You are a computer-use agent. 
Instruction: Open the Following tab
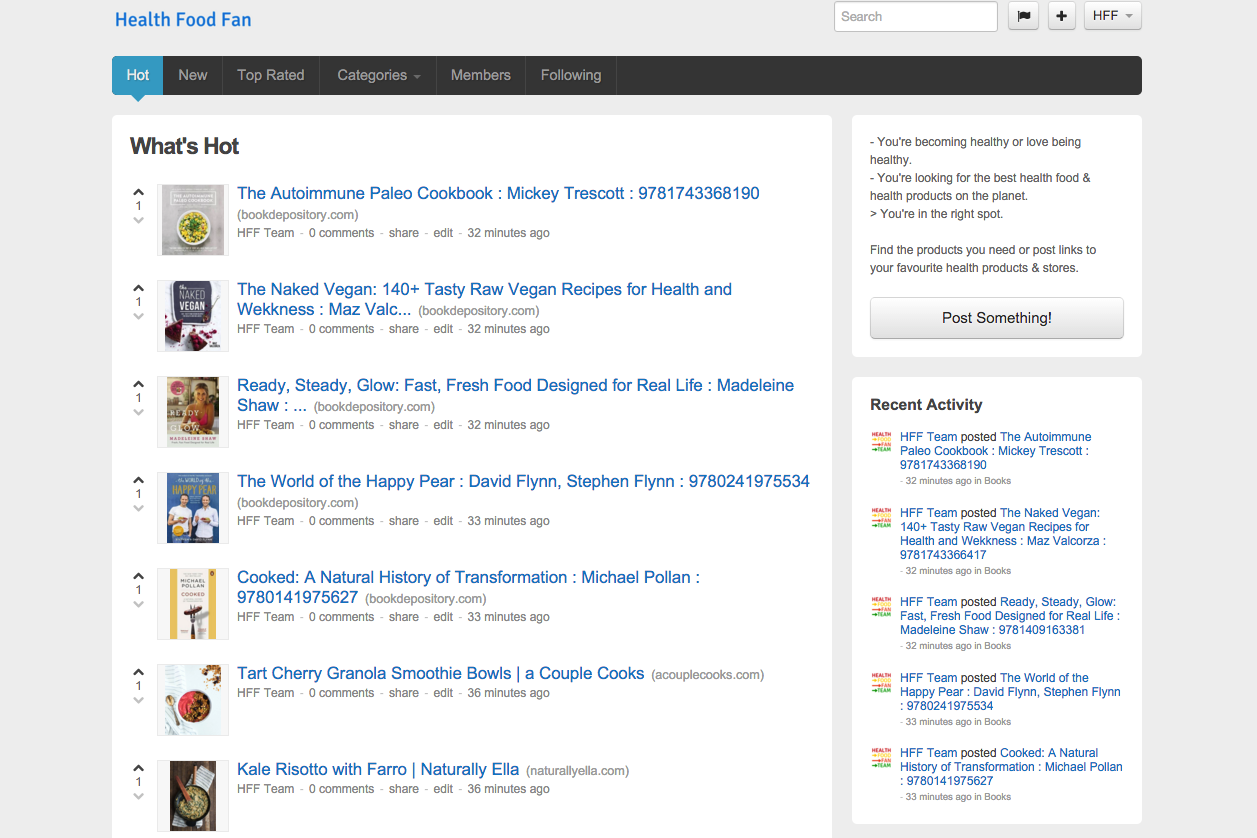(571, 75)
